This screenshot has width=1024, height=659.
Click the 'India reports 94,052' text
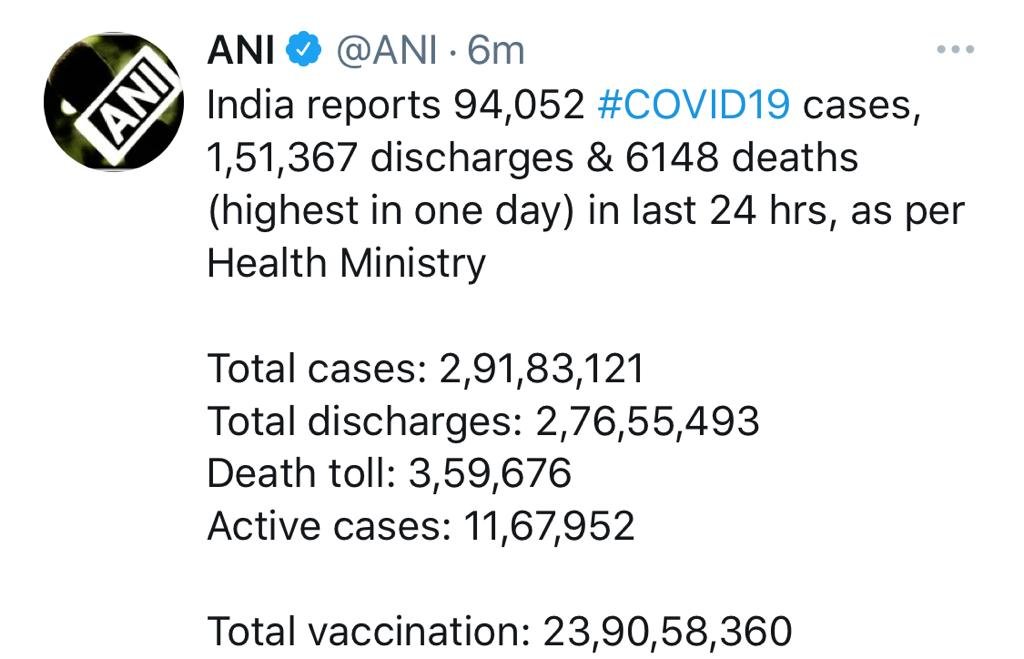pos(395,104)
